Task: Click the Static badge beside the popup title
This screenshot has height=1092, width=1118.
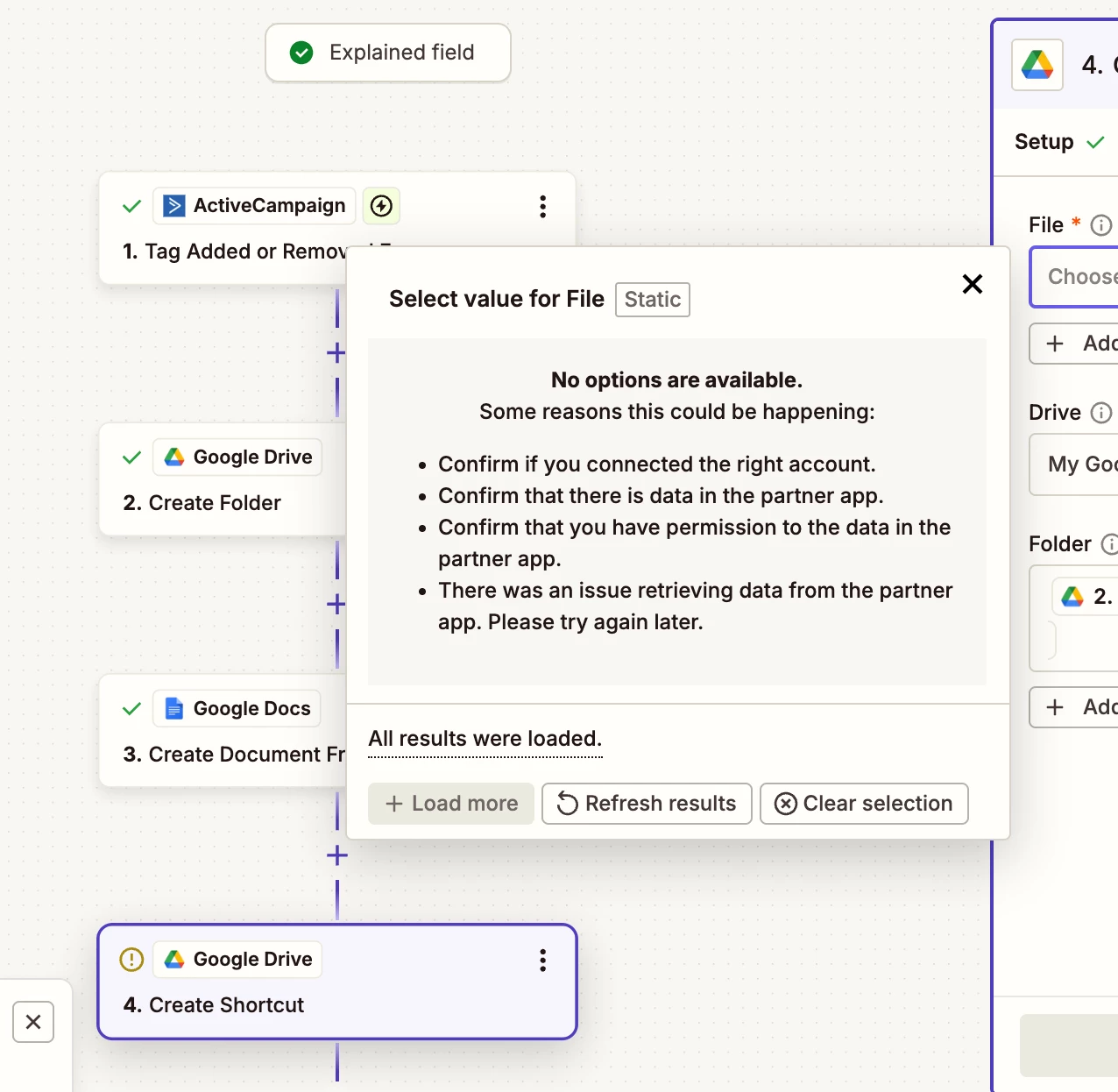Action: tap(653, 300)
